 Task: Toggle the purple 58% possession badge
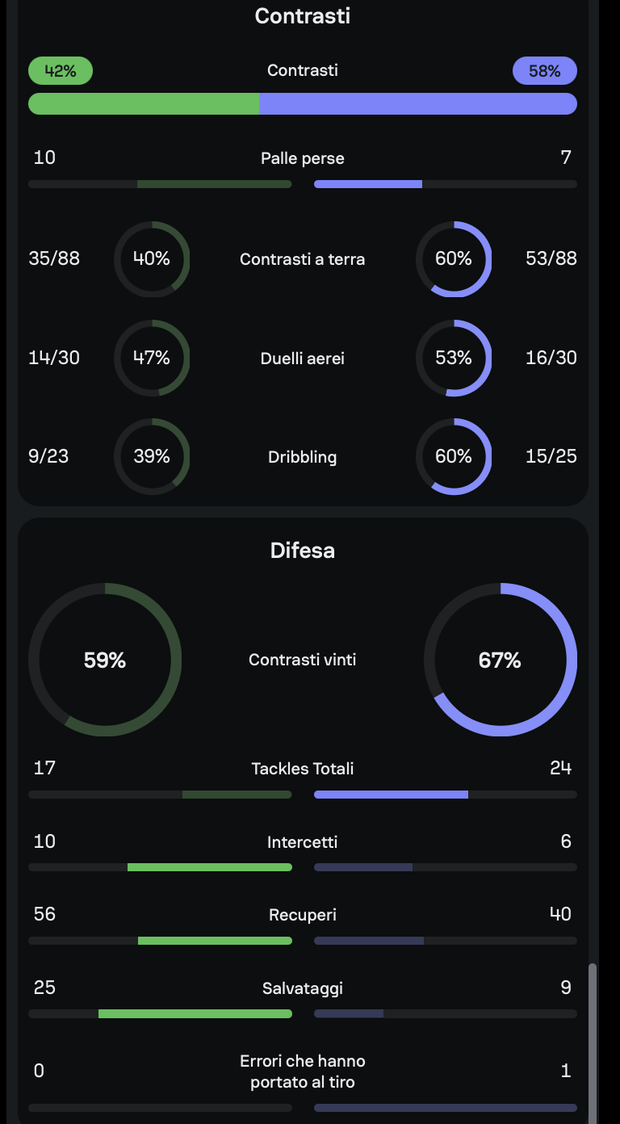[544, 71]
